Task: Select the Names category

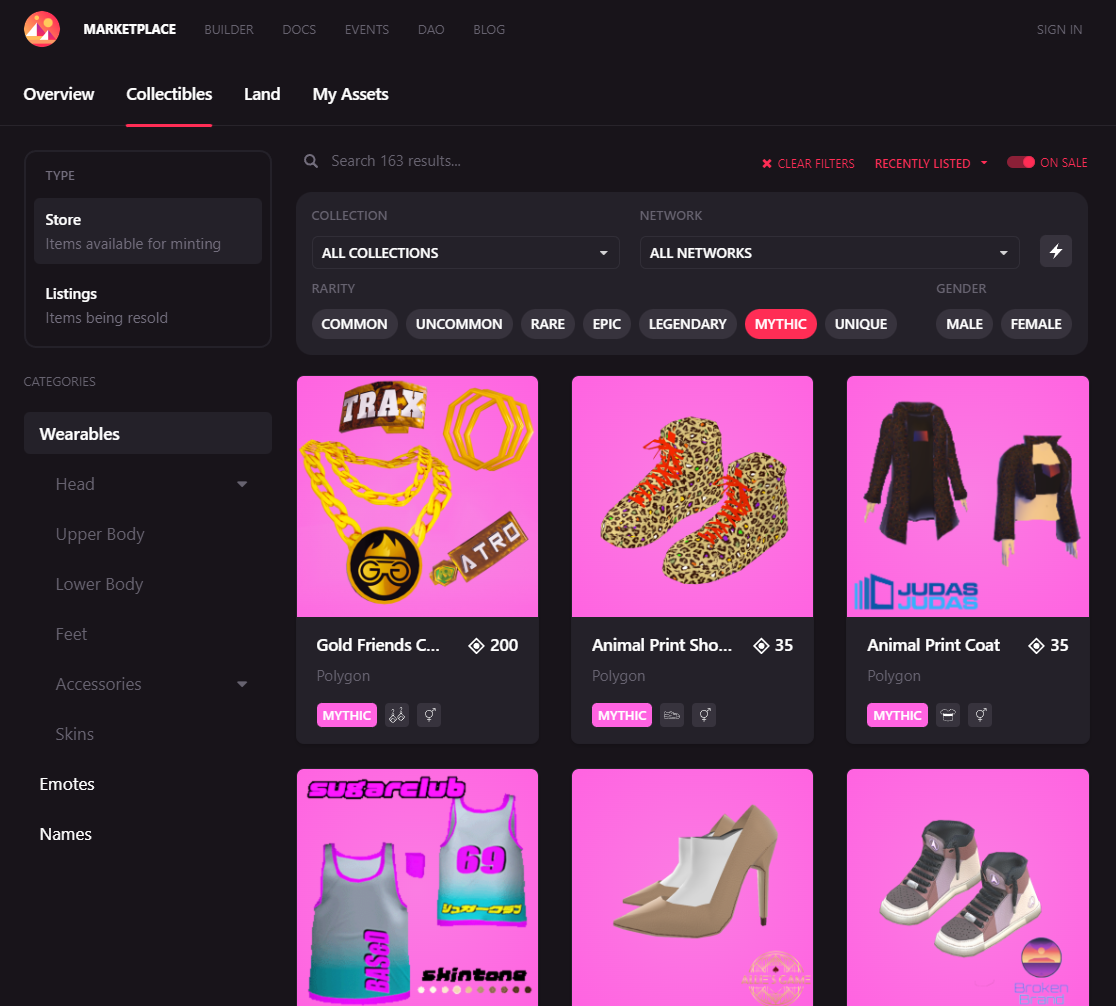Action: [65, 834]
